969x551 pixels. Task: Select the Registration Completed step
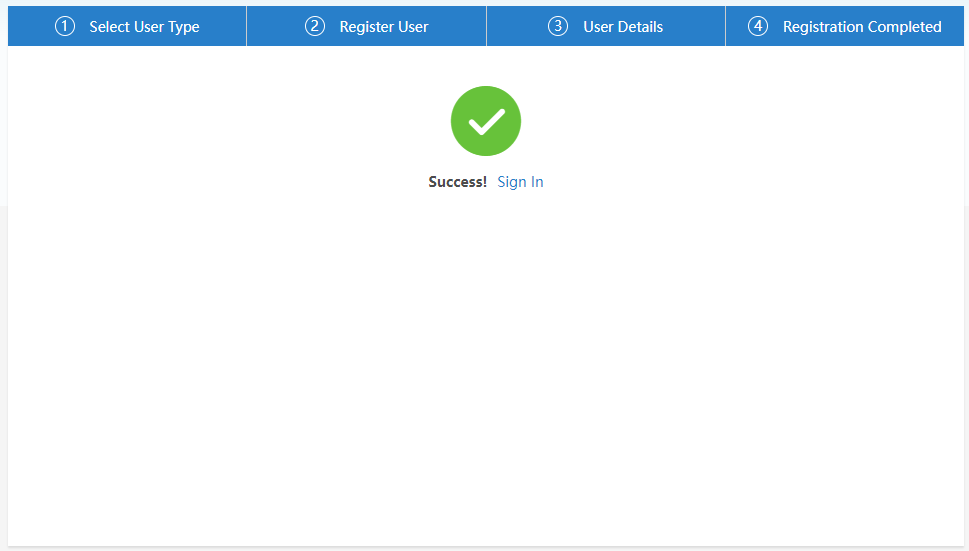click(845, 27)
